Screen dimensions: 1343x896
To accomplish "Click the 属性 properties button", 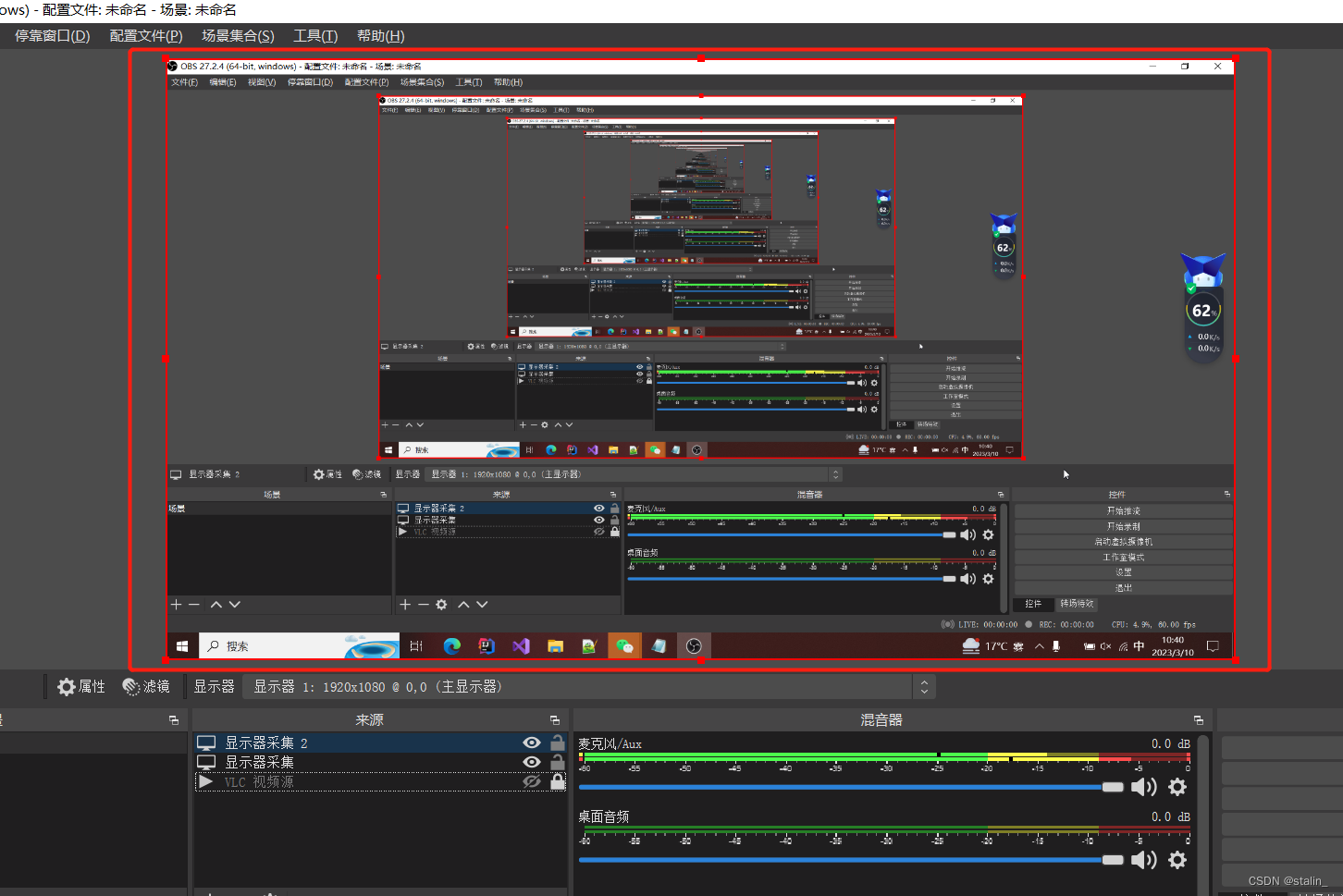I will 81,687.
